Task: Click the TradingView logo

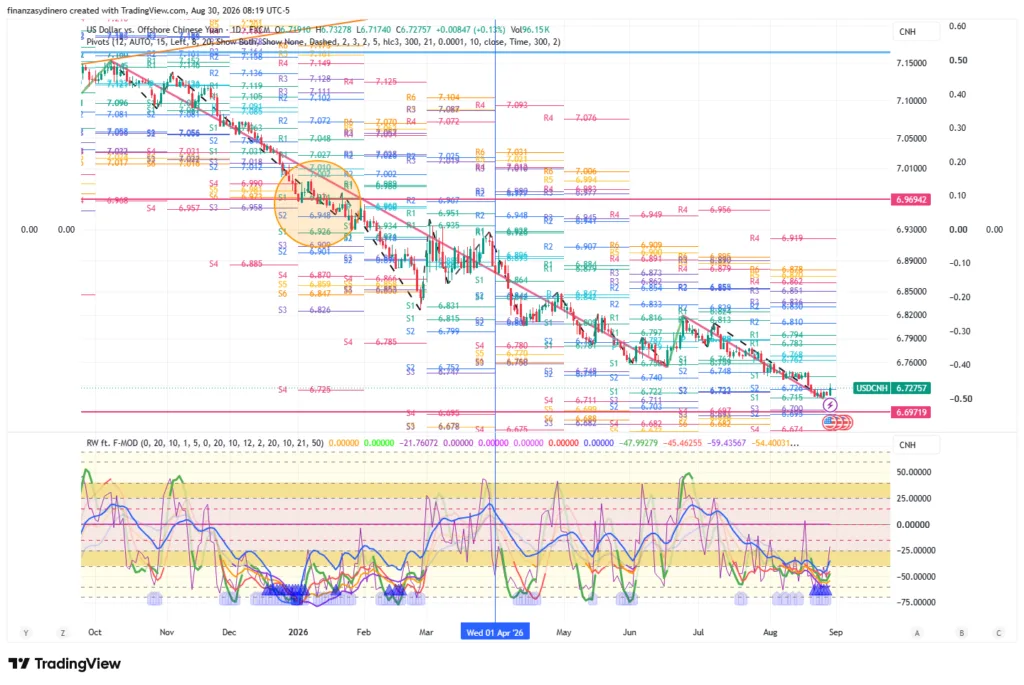Action: click(x=65, y=663)
